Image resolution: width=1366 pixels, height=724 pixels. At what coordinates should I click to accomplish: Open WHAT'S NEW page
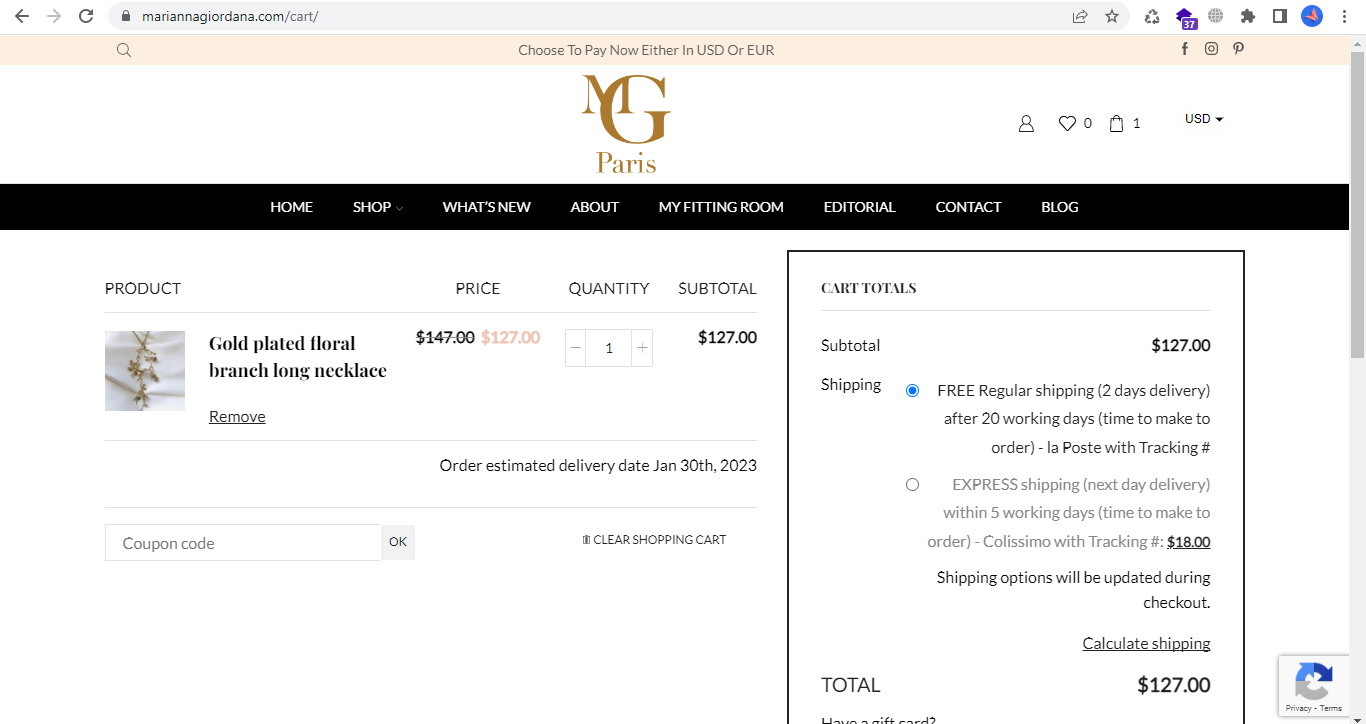[487, 207]
